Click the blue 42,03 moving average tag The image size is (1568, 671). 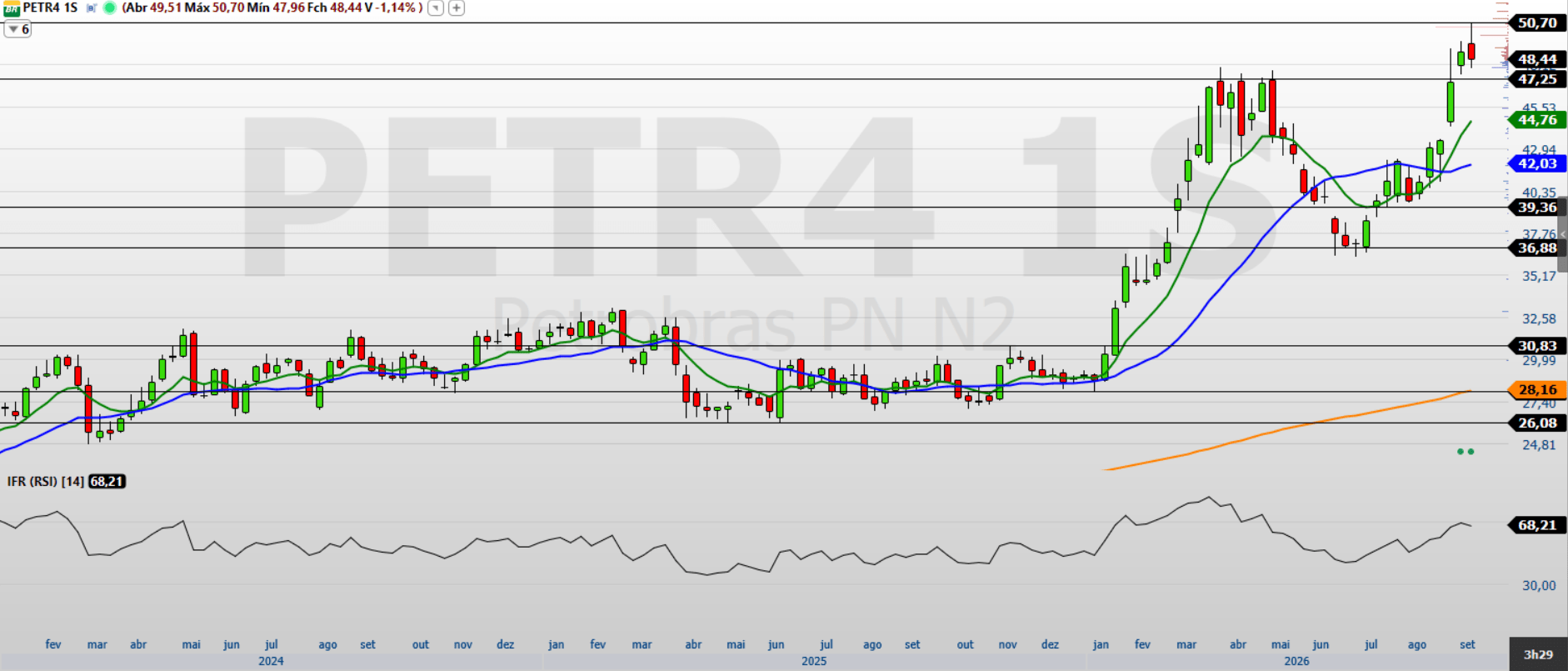coord(1537,163)
